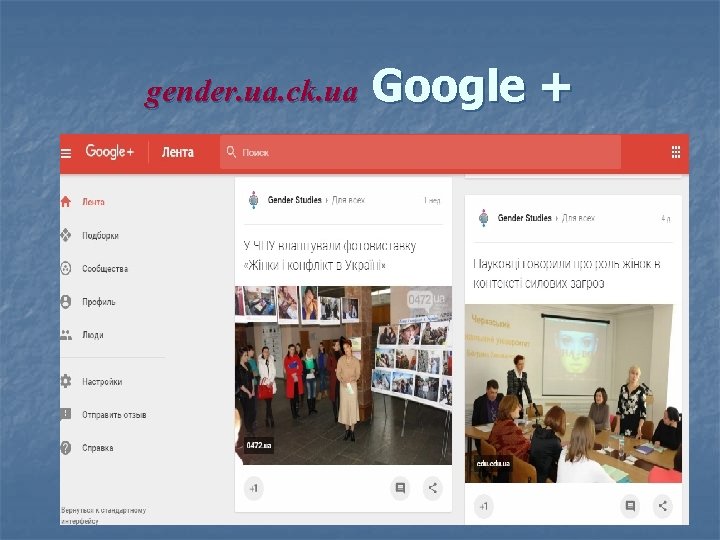Comment on the women's role post
Viewport: 720px width, 540px height.
tap(630, 506)
